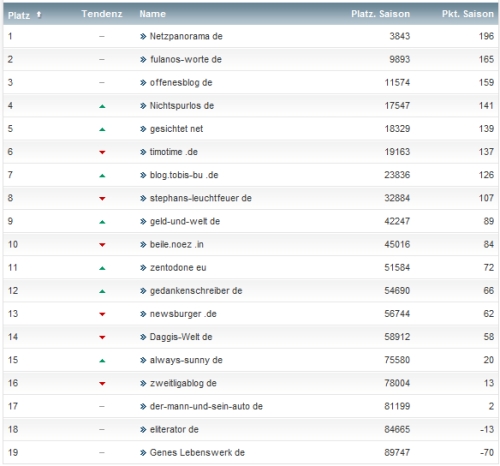
Task: Click green up arrow for Nichtspurlos de
Action: point(102,106)
